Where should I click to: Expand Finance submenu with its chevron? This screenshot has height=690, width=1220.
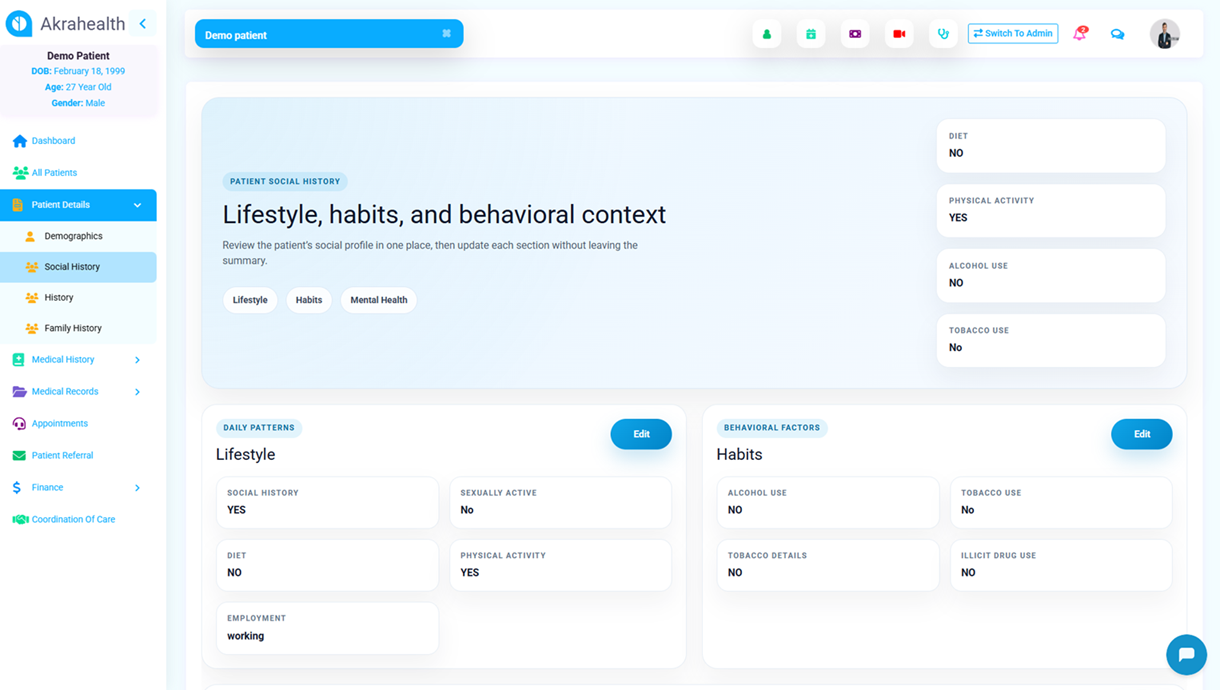click(138, 488)
